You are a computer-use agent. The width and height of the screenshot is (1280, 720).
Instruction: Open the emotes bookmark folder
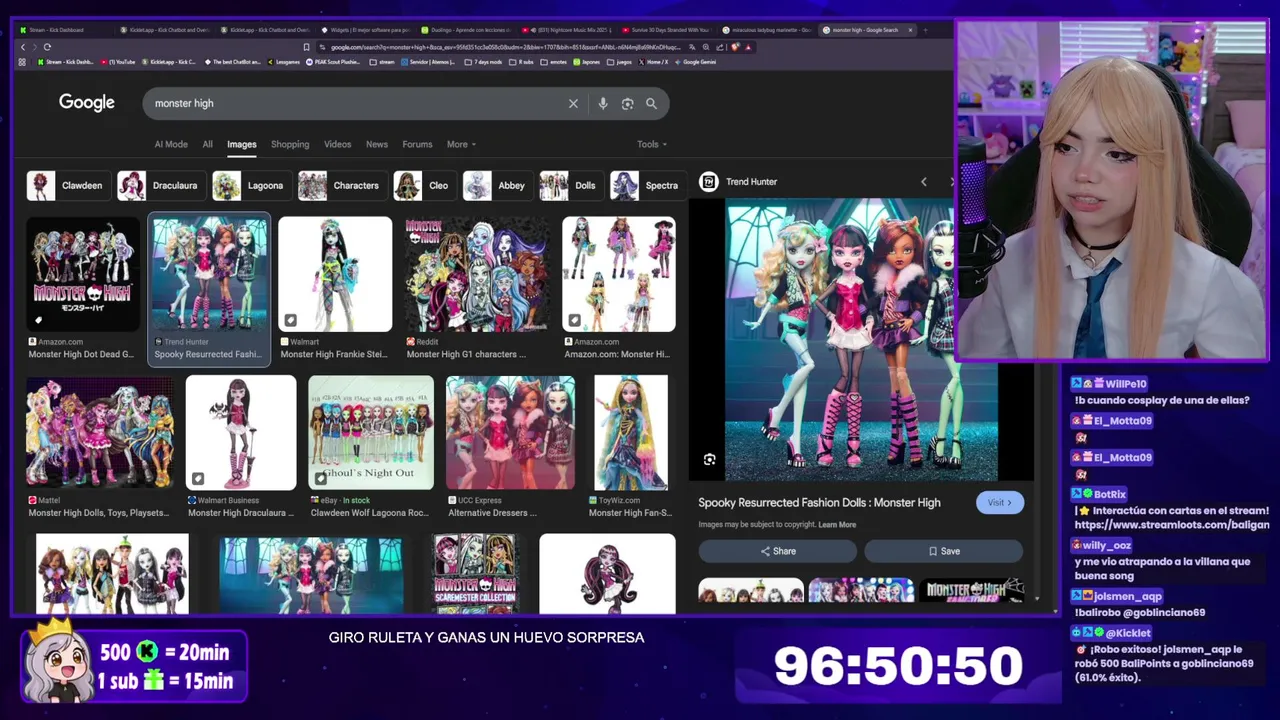coord(552,62)
